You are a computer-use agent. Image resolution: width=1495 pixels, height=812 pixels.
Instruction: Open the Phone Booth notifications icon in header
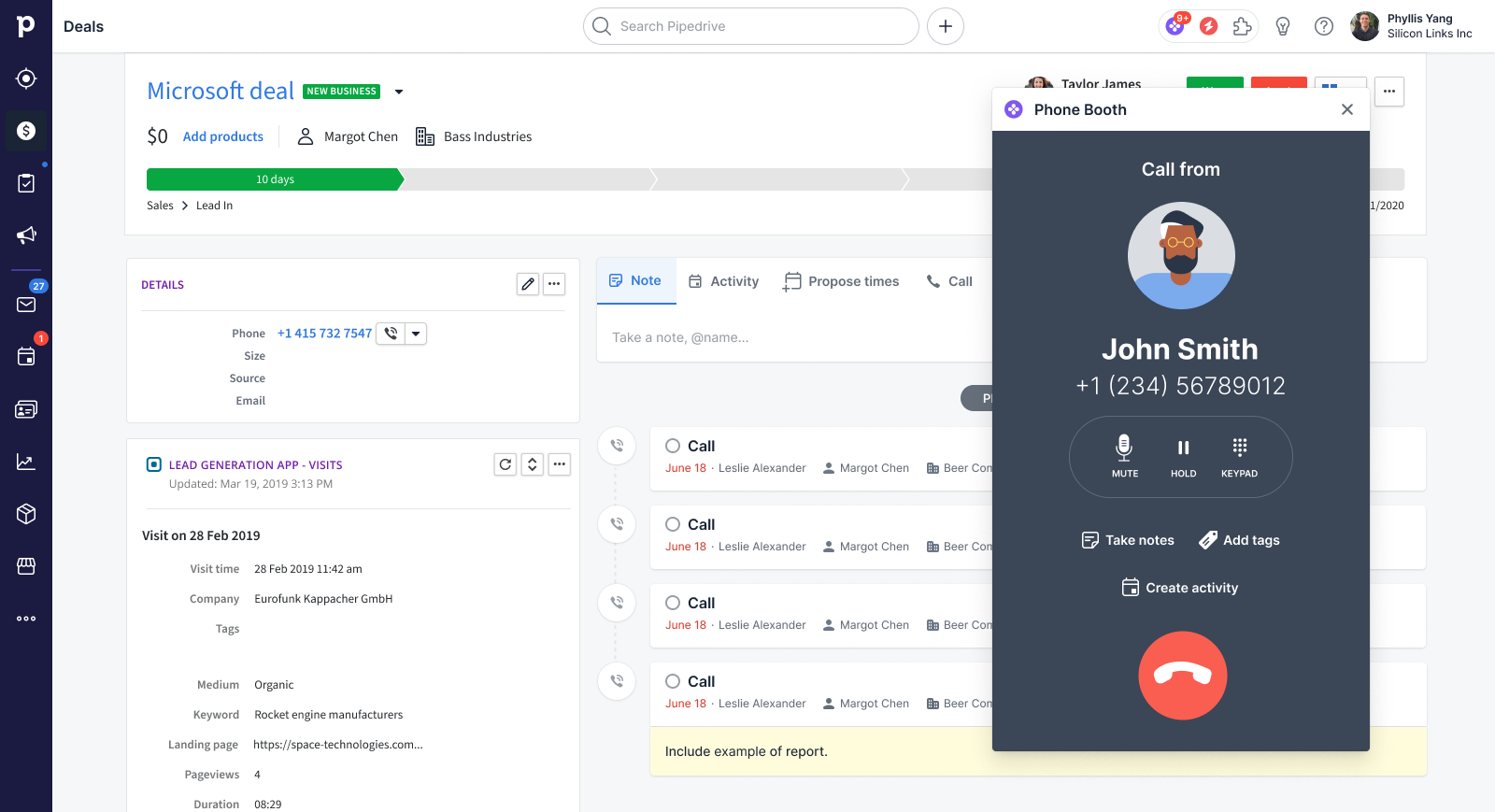(1175, 26)
